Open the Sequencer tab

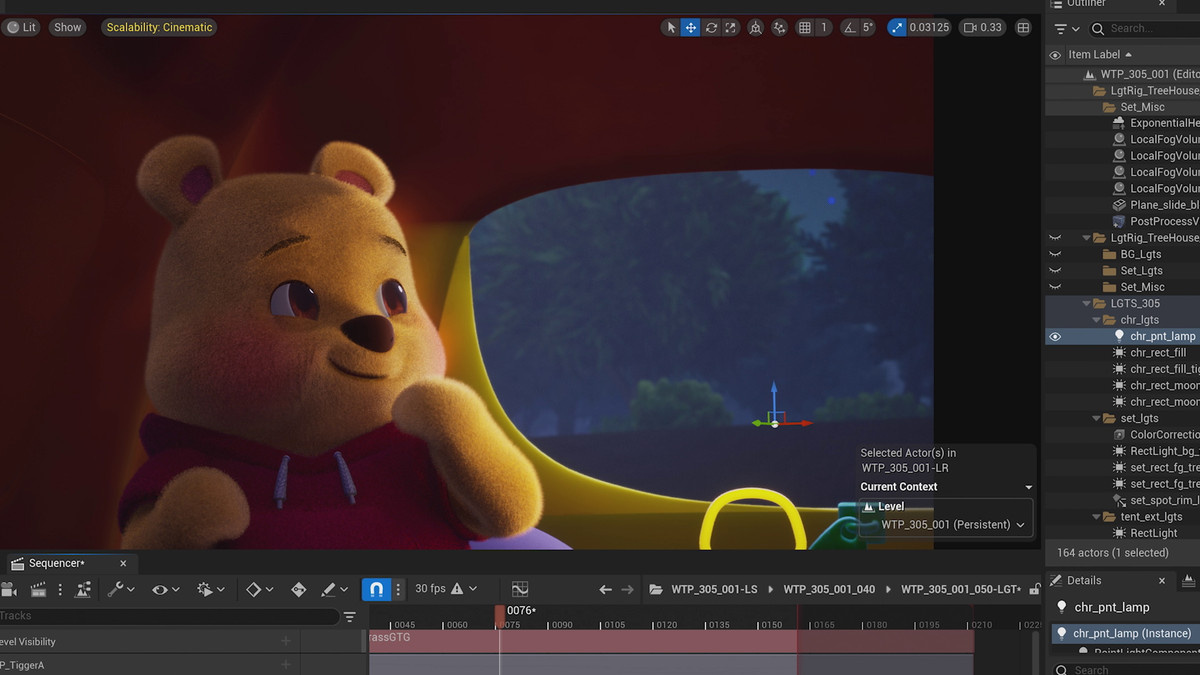[x=56, y=563]
